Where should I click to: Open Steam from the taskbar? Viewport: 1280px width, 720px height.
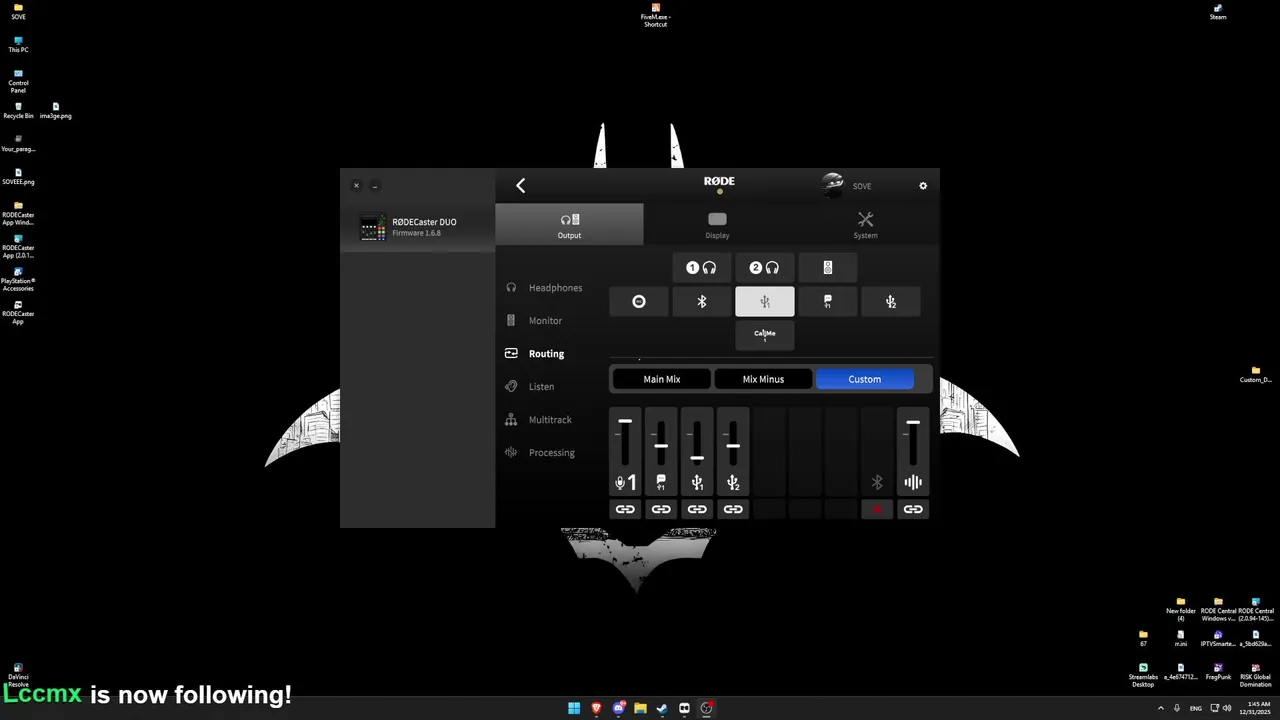pyautogui.click(x=662, y=708)
